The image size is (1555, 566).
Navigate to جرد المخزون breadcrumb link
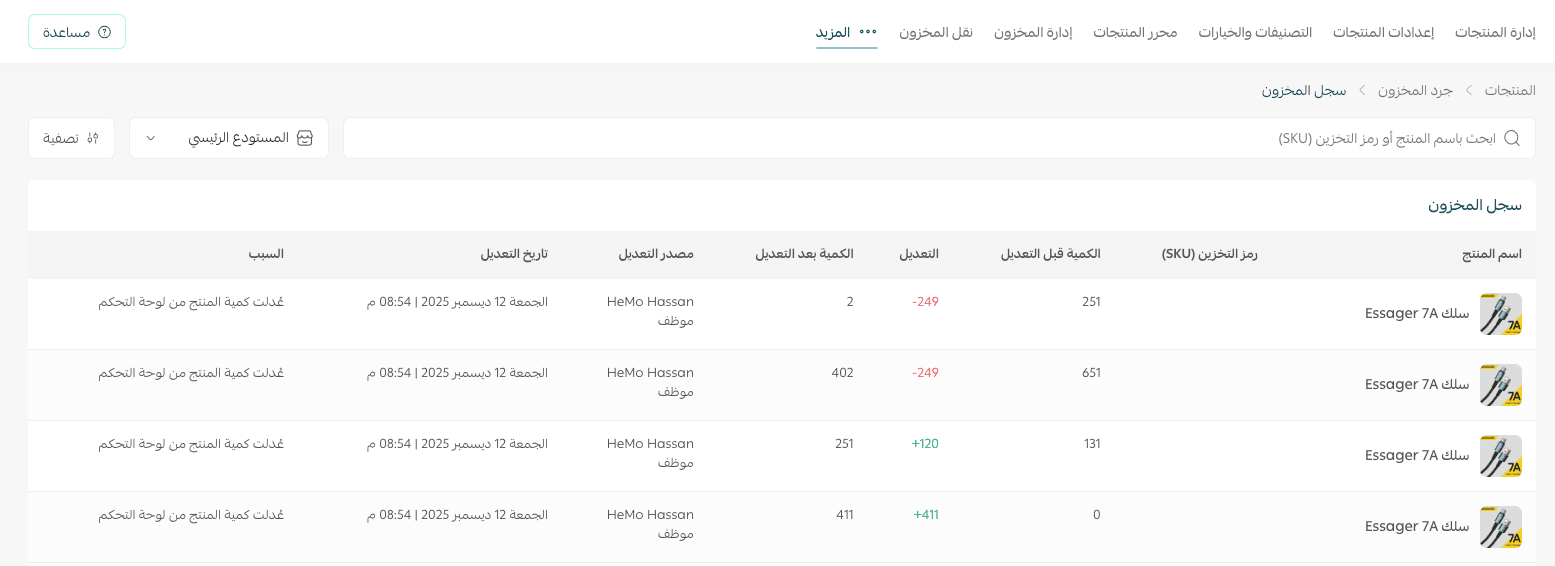point(1414,90)
